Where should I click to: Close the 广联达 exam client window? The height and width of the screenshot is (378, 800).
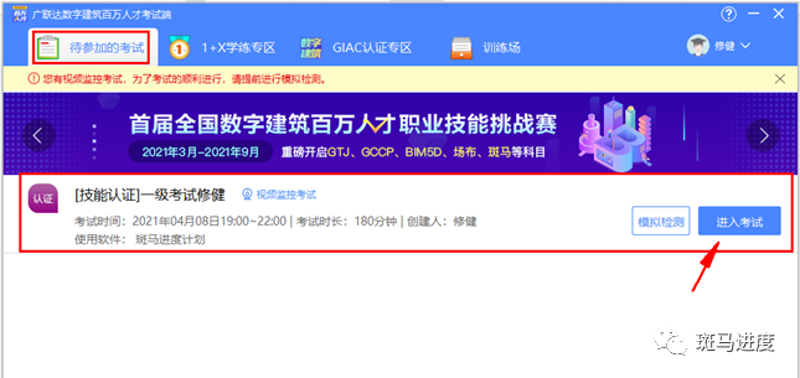779,14
